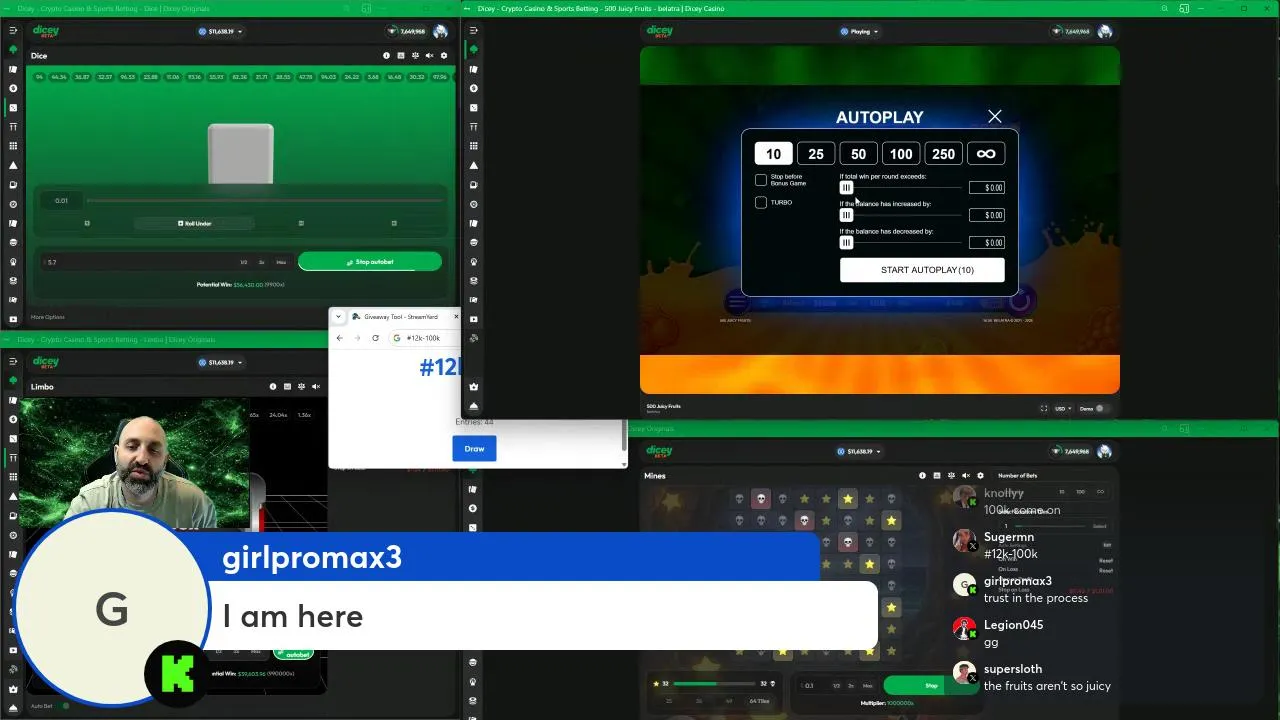The image size is (1280, 720).
Task: Toggle Dice sound mute icon
Action: pos(430,56)
